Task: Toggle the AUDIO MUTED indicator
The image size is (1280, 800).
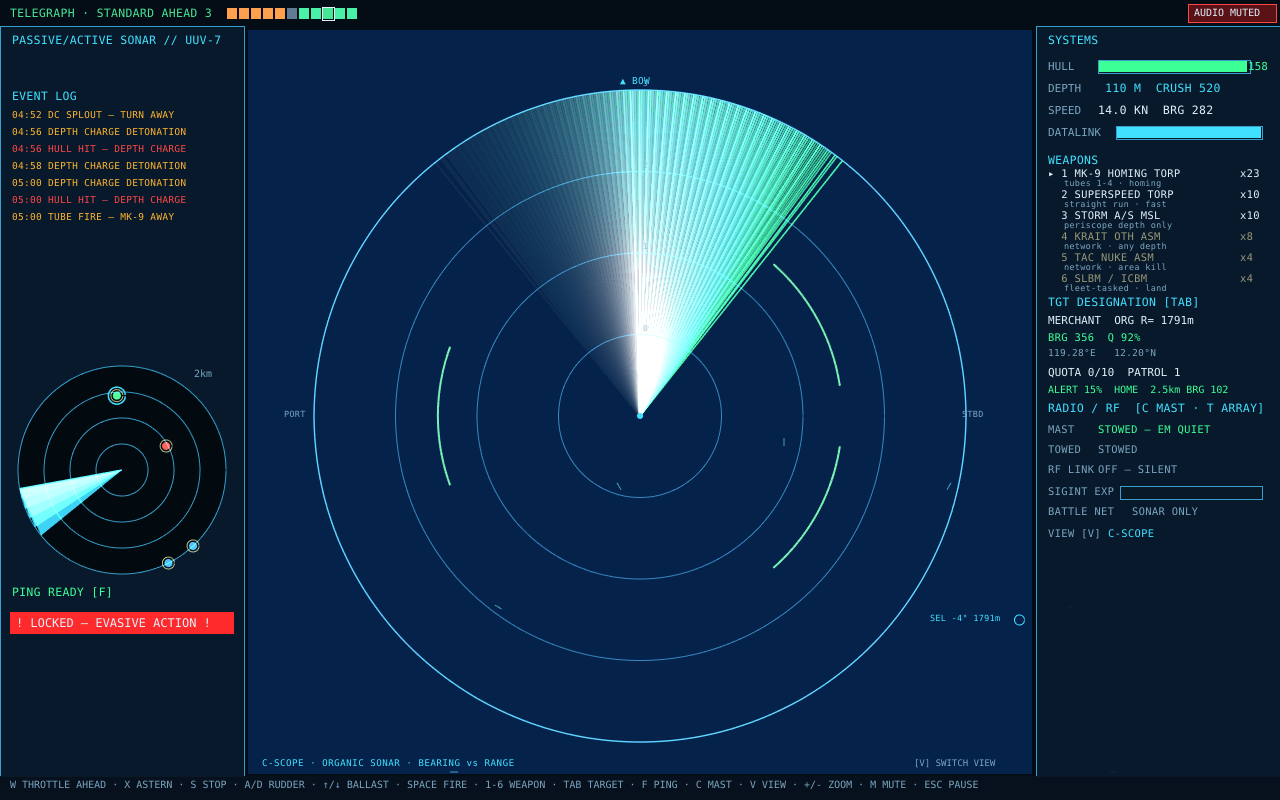Action: tap(1232, 13)
